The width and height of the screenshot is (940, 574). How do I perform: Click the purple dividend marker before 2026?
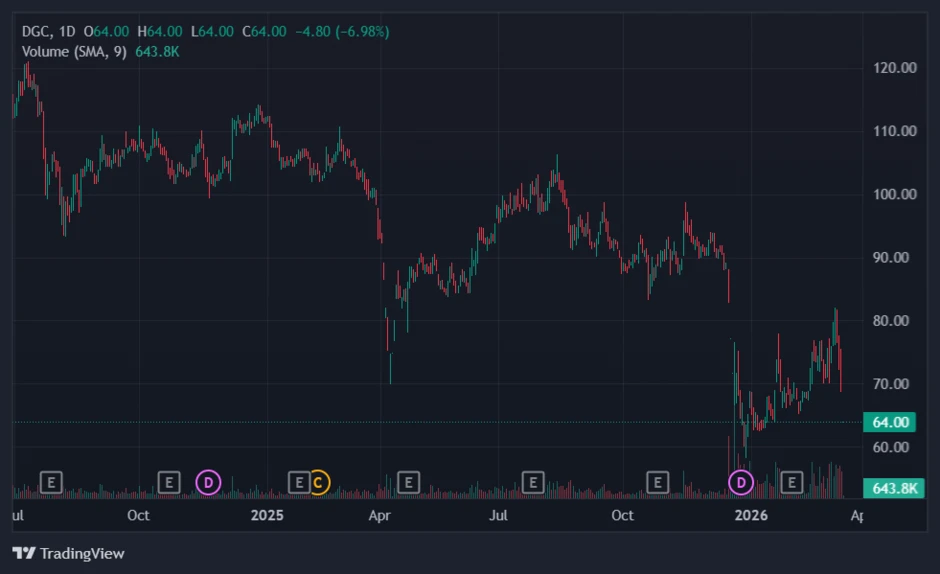(741, 482)
